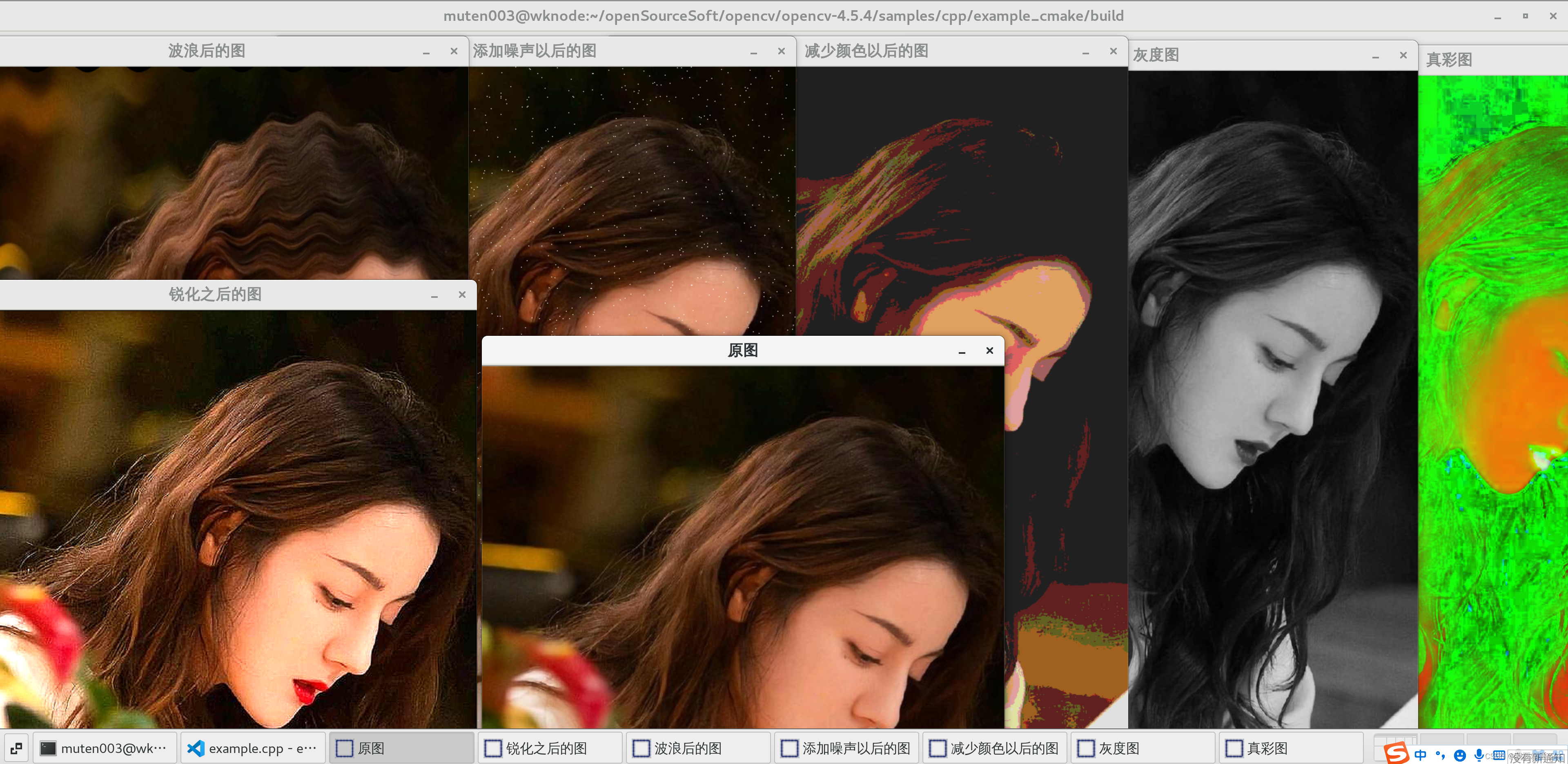Switch to 灰度图 window in taskbar
Screen dimensions: 1568x764
coord(1143,748)
